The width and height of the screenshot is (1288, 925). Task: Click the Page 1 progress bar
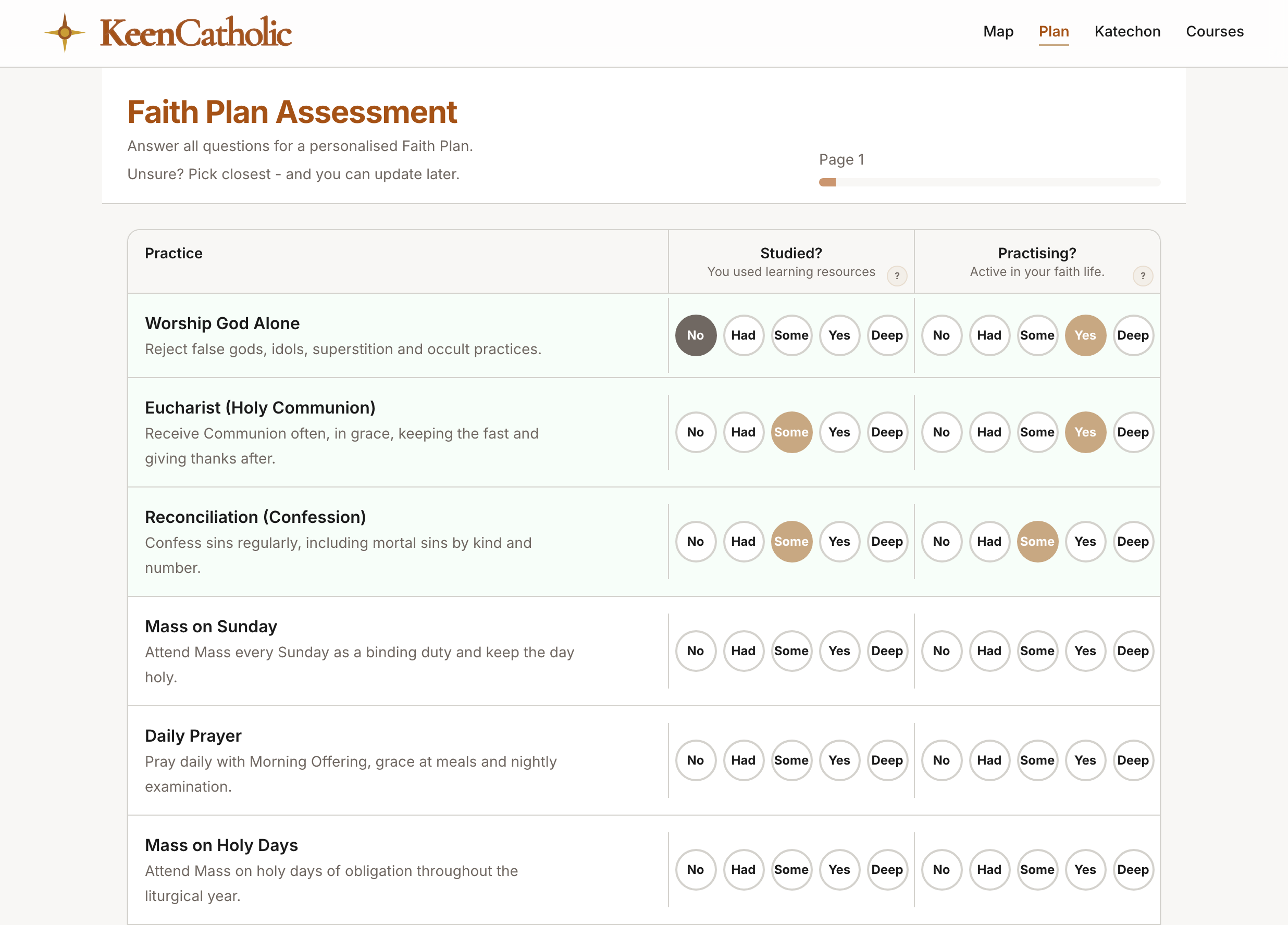(x=989, y=182)
